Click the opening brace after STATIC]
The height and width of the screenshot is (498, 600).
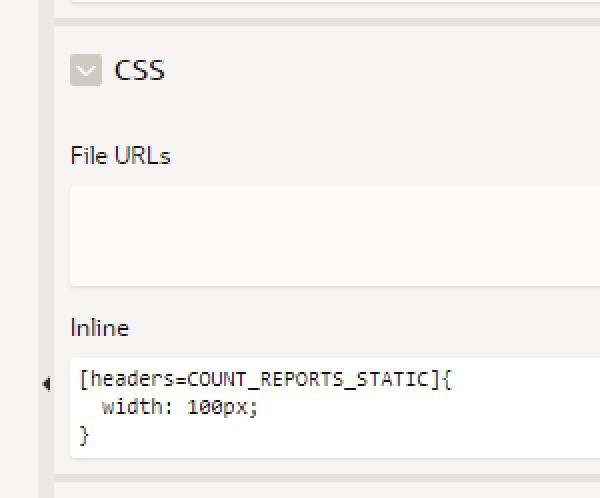click(447, 379)
